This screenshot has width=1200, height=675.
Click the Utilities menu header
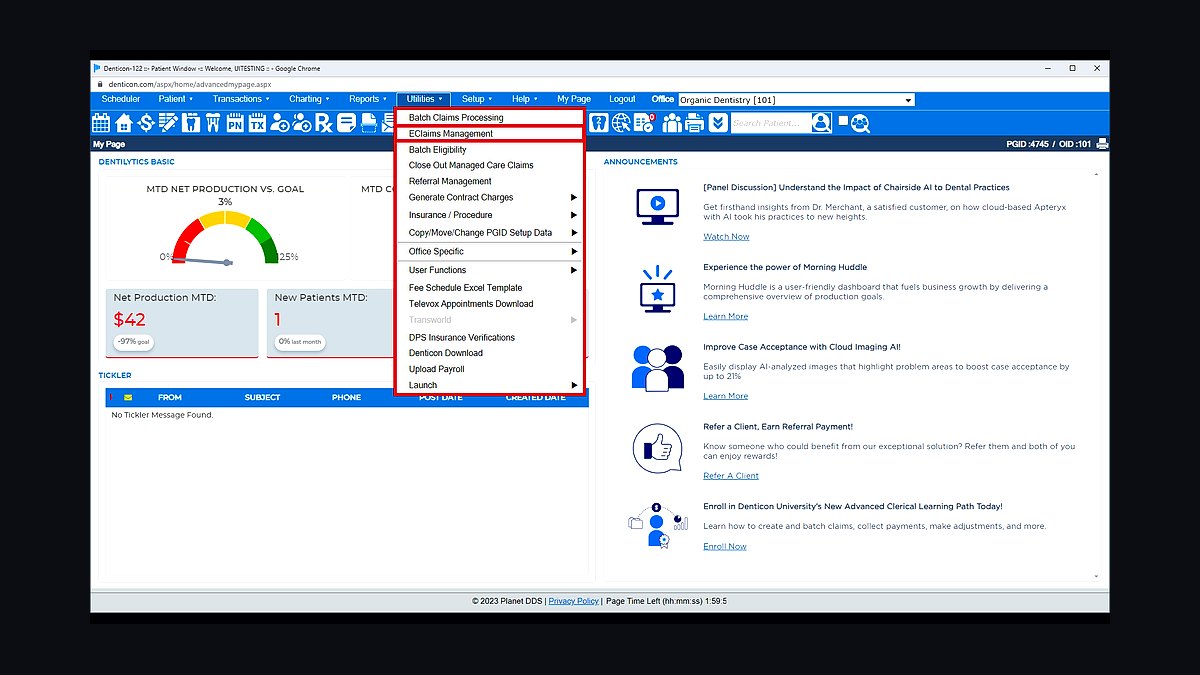click(424, 99)
